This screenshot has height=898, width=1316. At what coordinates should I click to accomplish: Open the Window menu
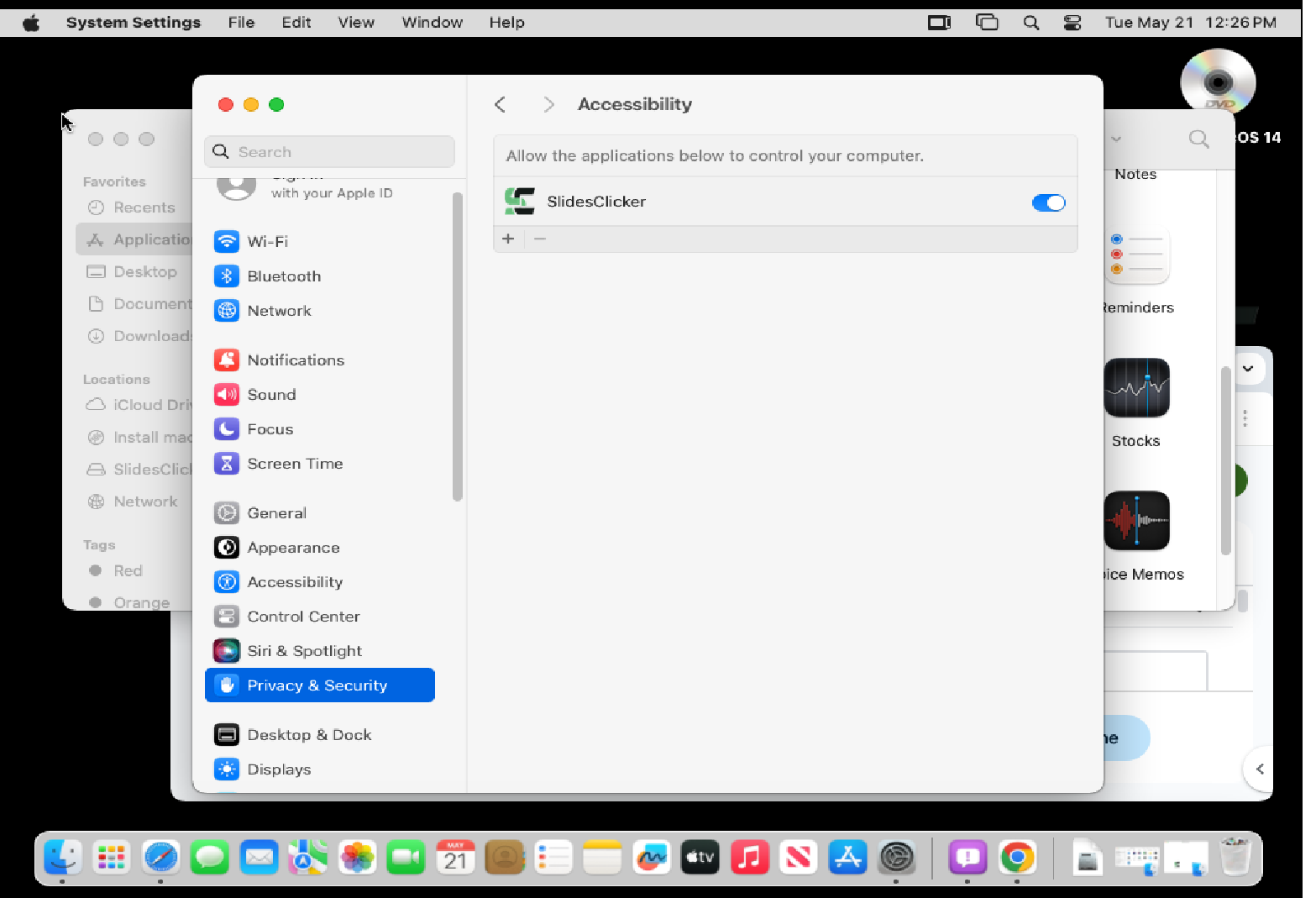(x=432, y=23)
